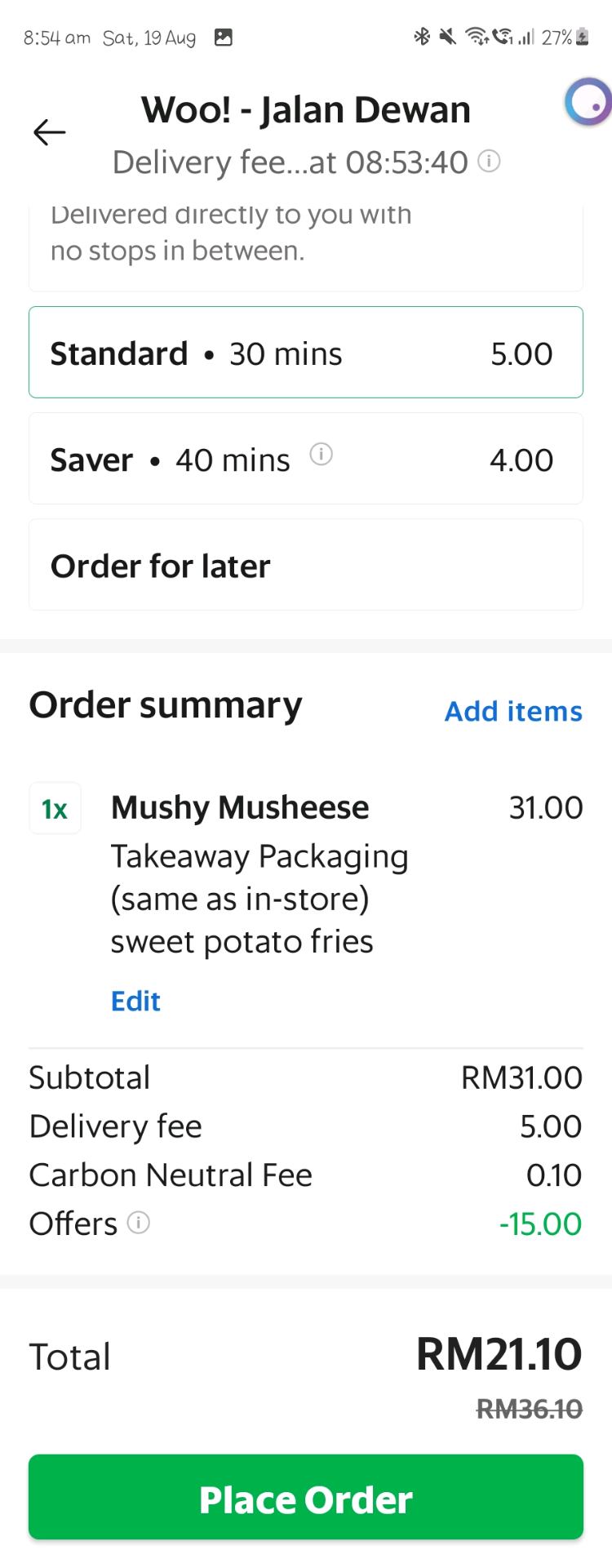Tap info icon beside Offers
Screen dimensions: 612x1568
click(x=139, y=1223)
